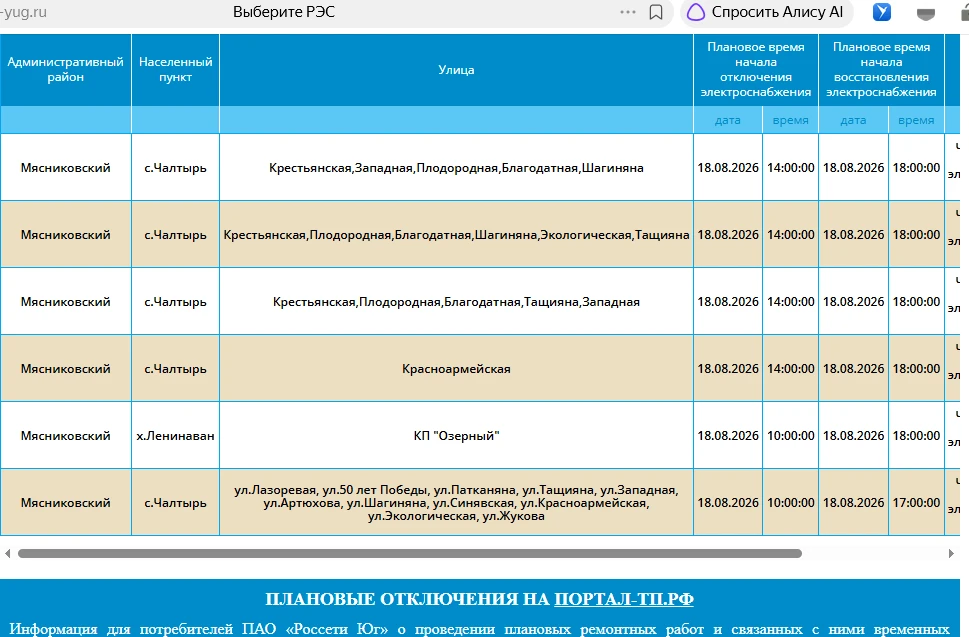This screenshot has width=969, height=637.
Task: Click the 17:00:00 restoration time cell
Action: 916,502
